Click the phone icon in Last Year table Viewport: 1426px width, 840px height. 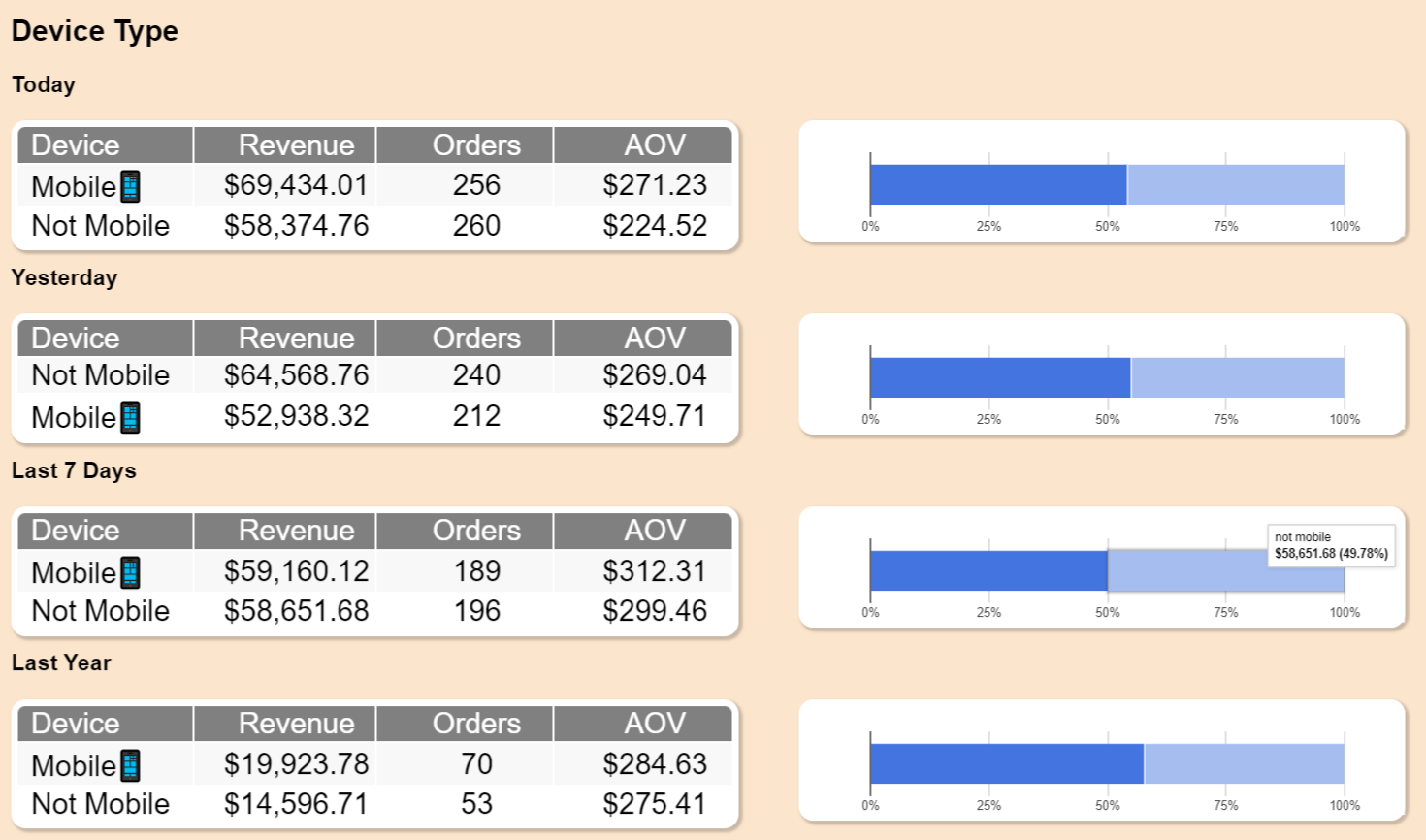pyautogui.click(x=130, y=765)
